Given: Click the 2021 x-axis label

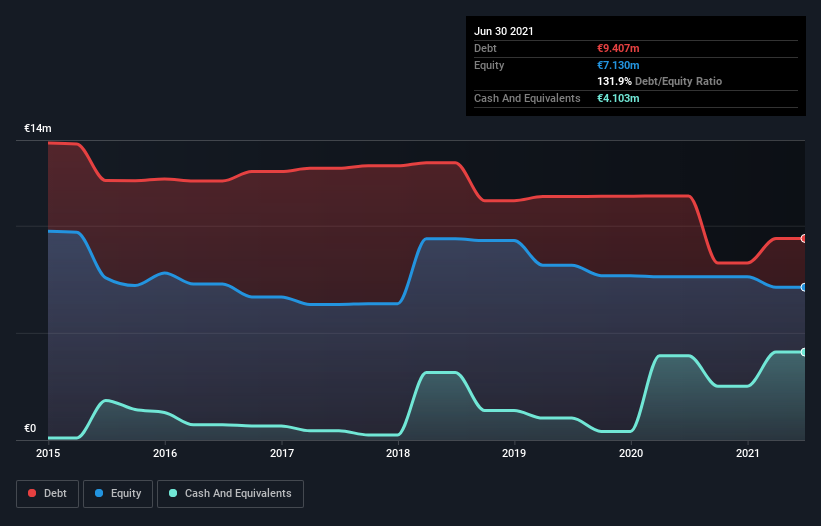Looking at the screenshot, I should (748, 453).
